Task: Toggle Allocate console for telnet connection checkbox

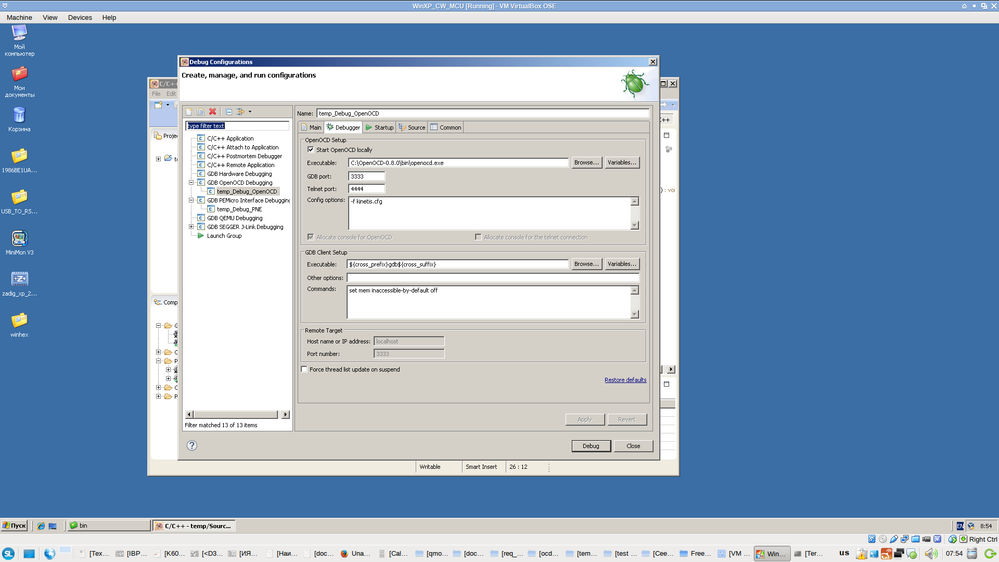Action: [478, 237]
